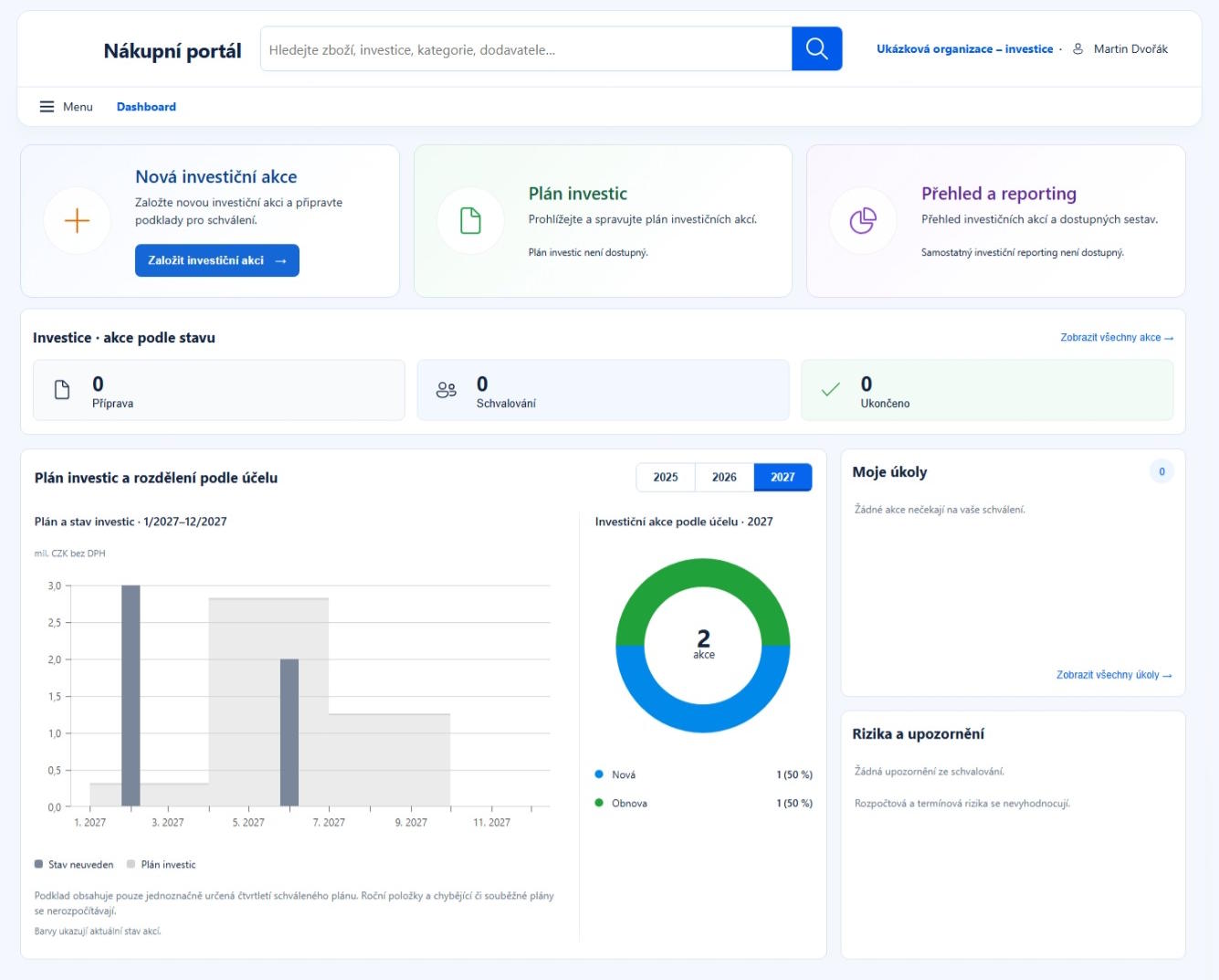
Task: Switch chart to year 2026
Action: 724,477
